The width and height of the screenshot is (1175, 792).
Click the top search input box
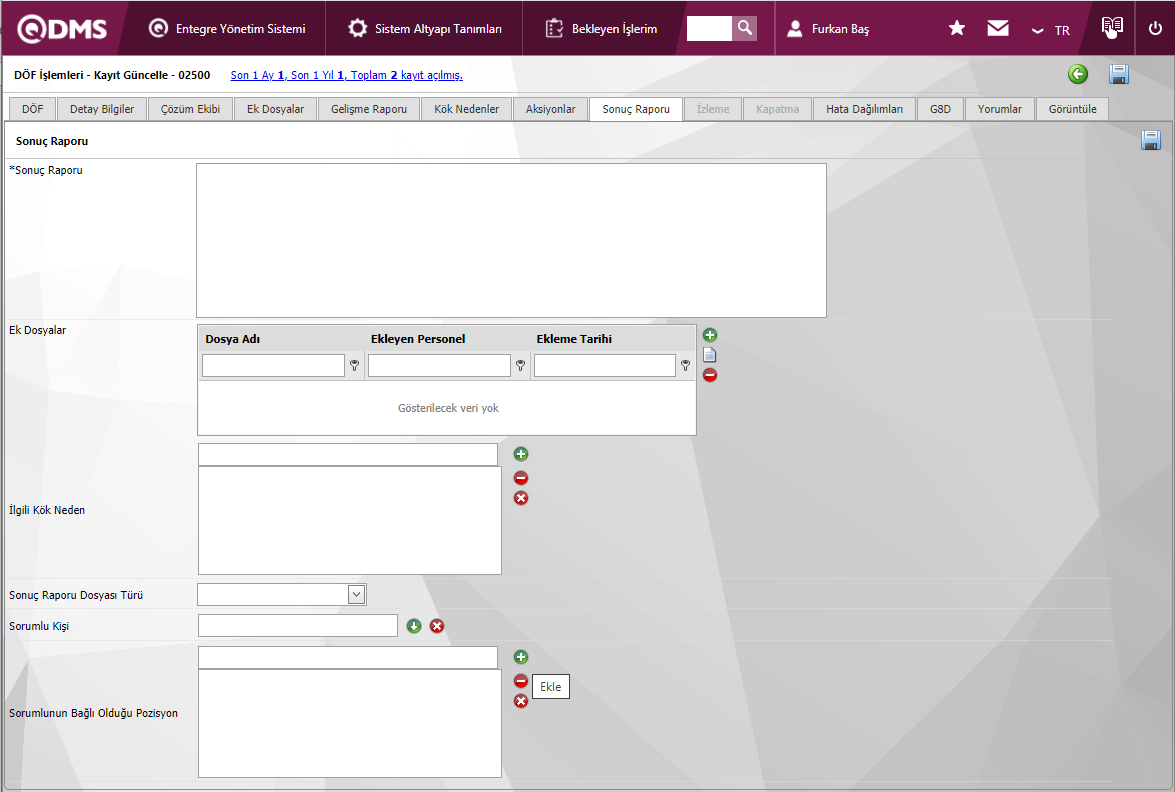(x=709, y=28)
